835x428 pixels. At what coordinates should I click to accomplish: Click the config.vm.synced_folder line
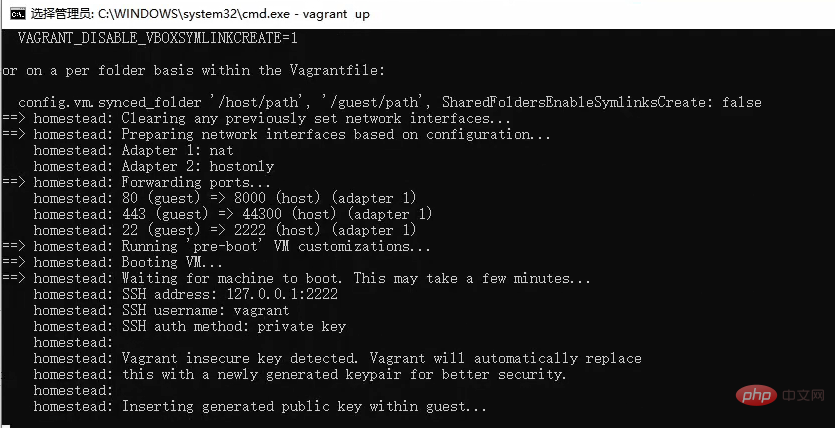pos(390,102)
